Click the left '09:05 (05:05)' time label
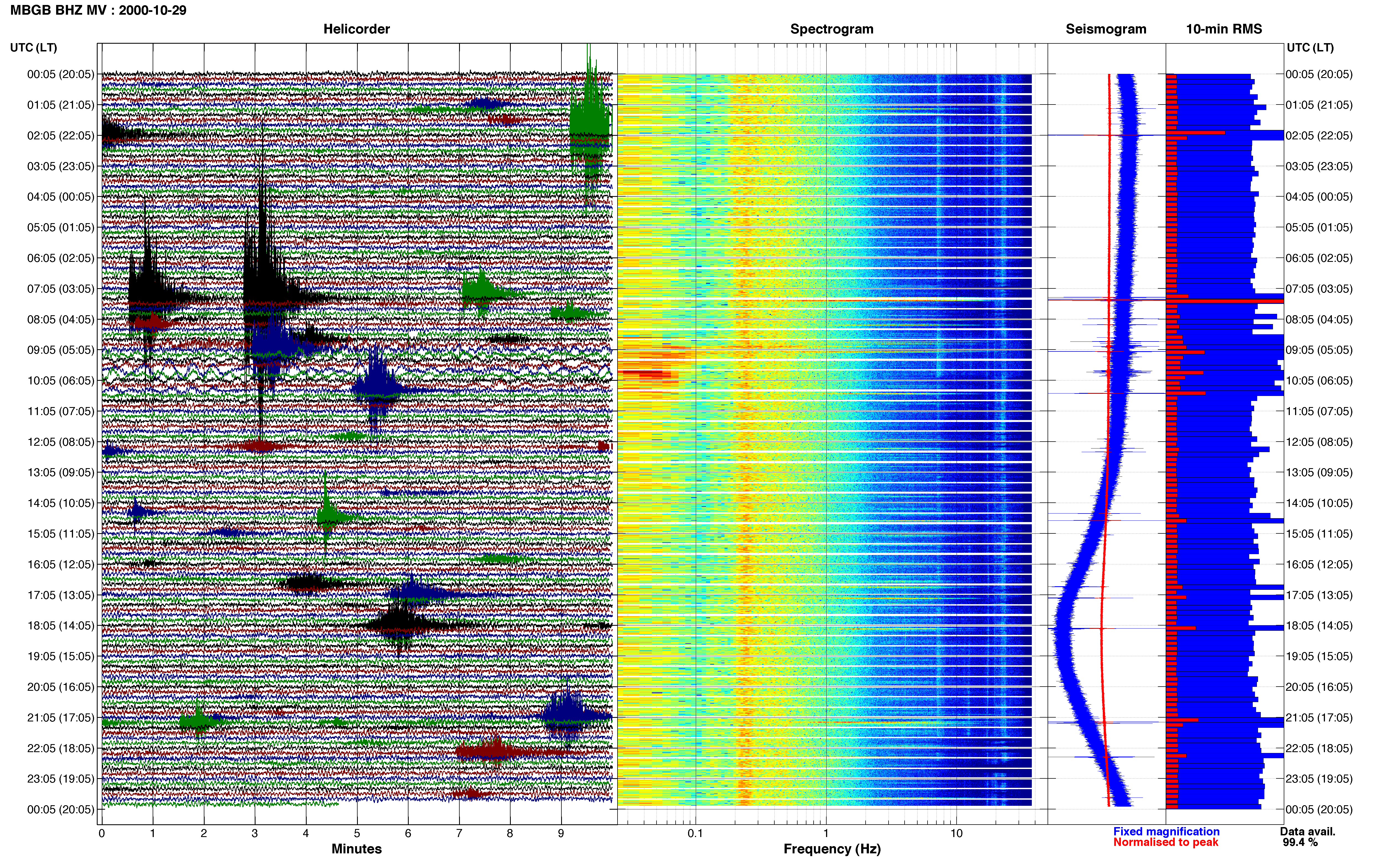Image resolution: width=1388 pixels, height=868 pixels. click(x=60, y=350)
